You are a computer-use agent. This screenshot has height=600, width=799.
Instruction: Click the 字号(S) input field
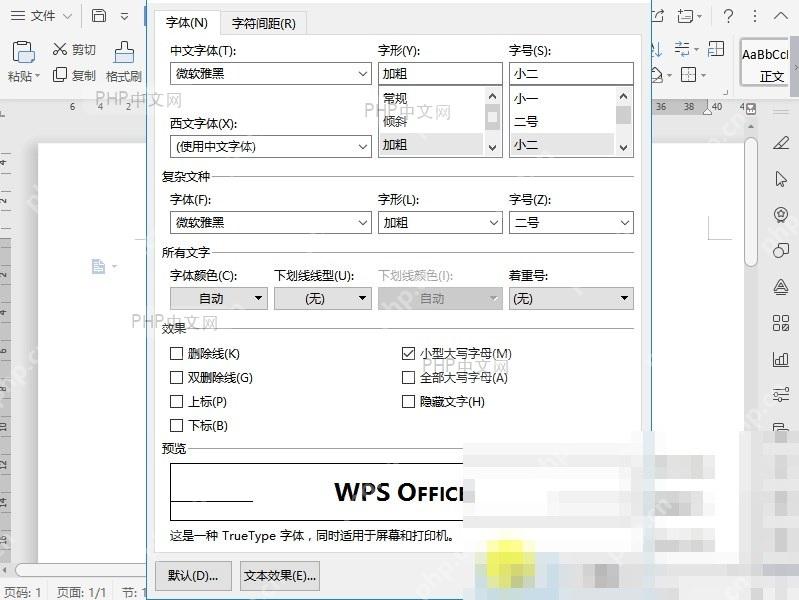(x=571, y=73)
